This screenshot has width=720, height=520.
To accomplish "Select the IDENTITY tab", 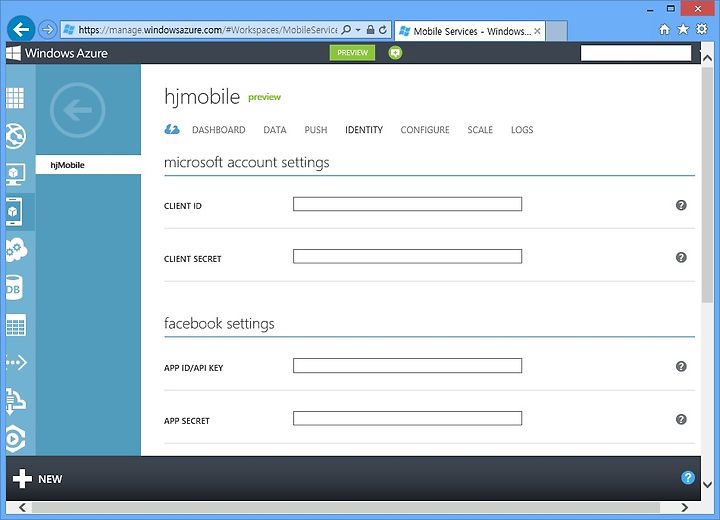I will pyautogui.click(x=364, y=130).
